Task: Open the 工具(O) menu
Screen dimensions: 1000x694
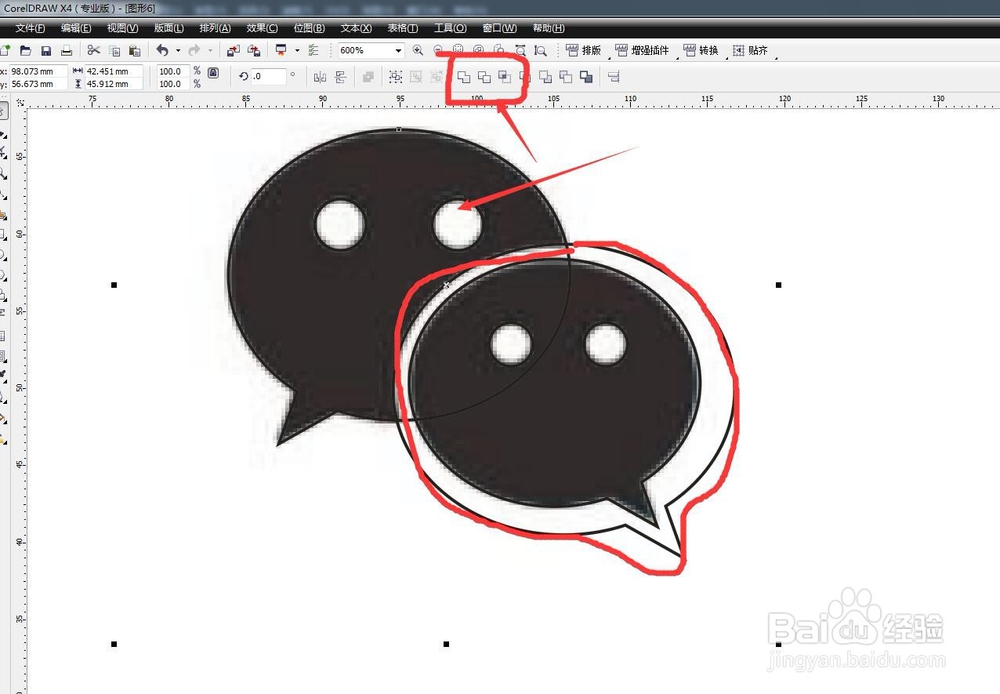Action: coord(450,28)
